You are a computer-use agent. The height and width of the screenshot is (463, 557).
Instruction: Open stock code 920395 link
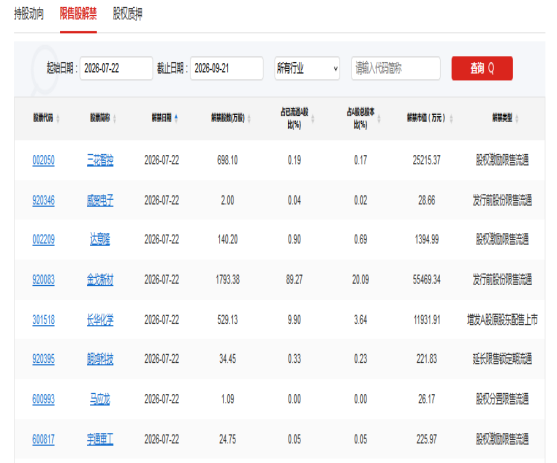(44, 359)
